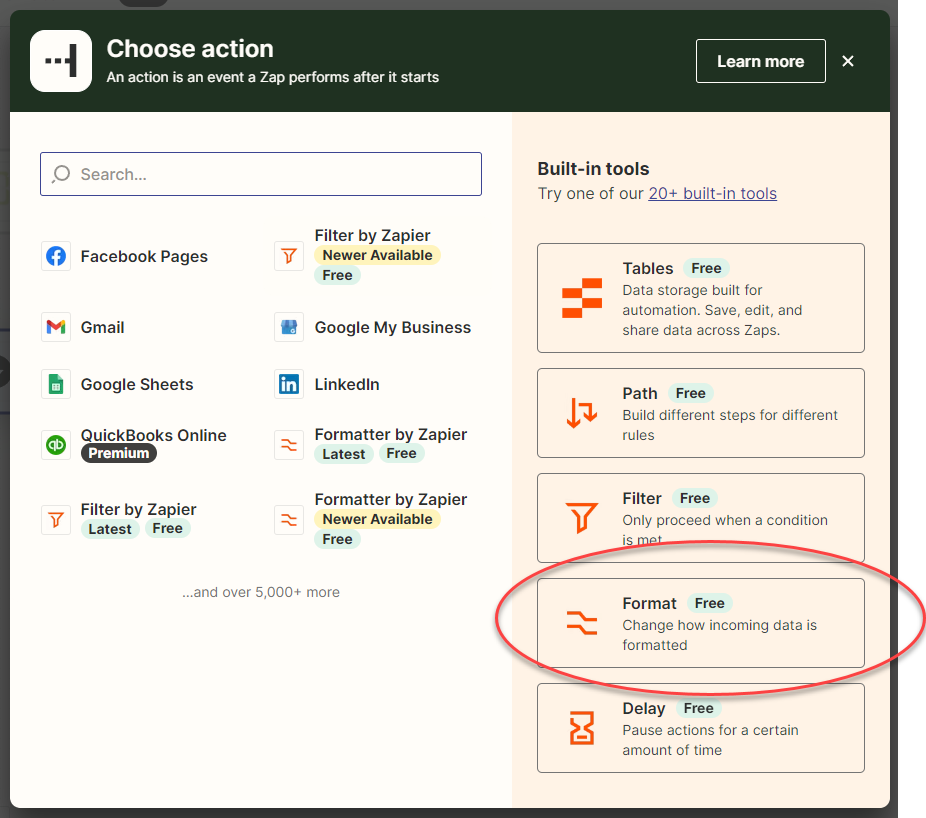This screenshot has width=926, height=818.
Task: Click the Tables built-in tool icon
Action: [x=582, y=298]
